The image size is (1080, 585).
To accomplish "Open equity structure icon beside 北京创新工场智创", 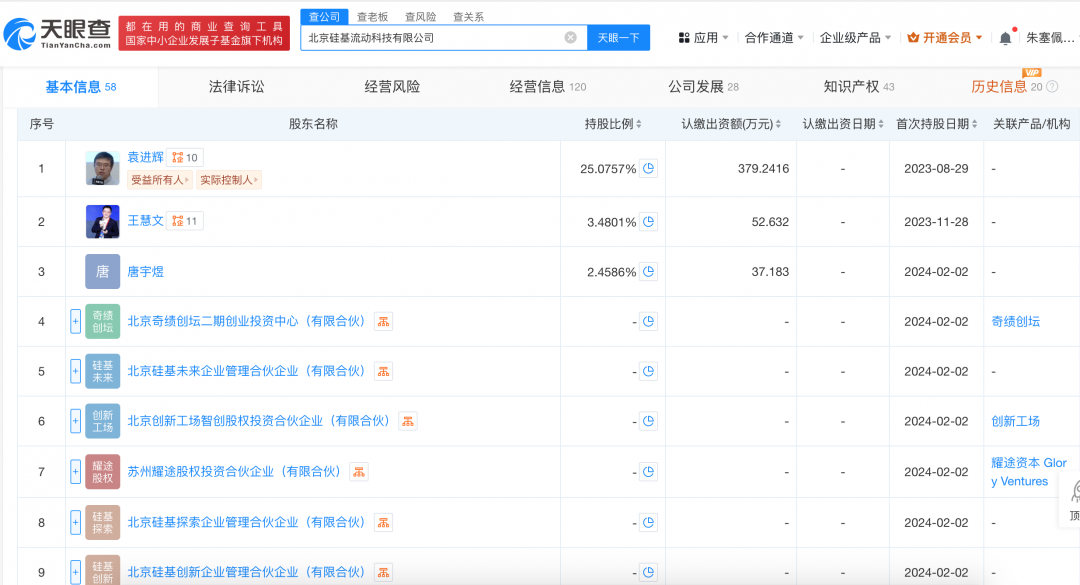I will (x=407, y=421).
